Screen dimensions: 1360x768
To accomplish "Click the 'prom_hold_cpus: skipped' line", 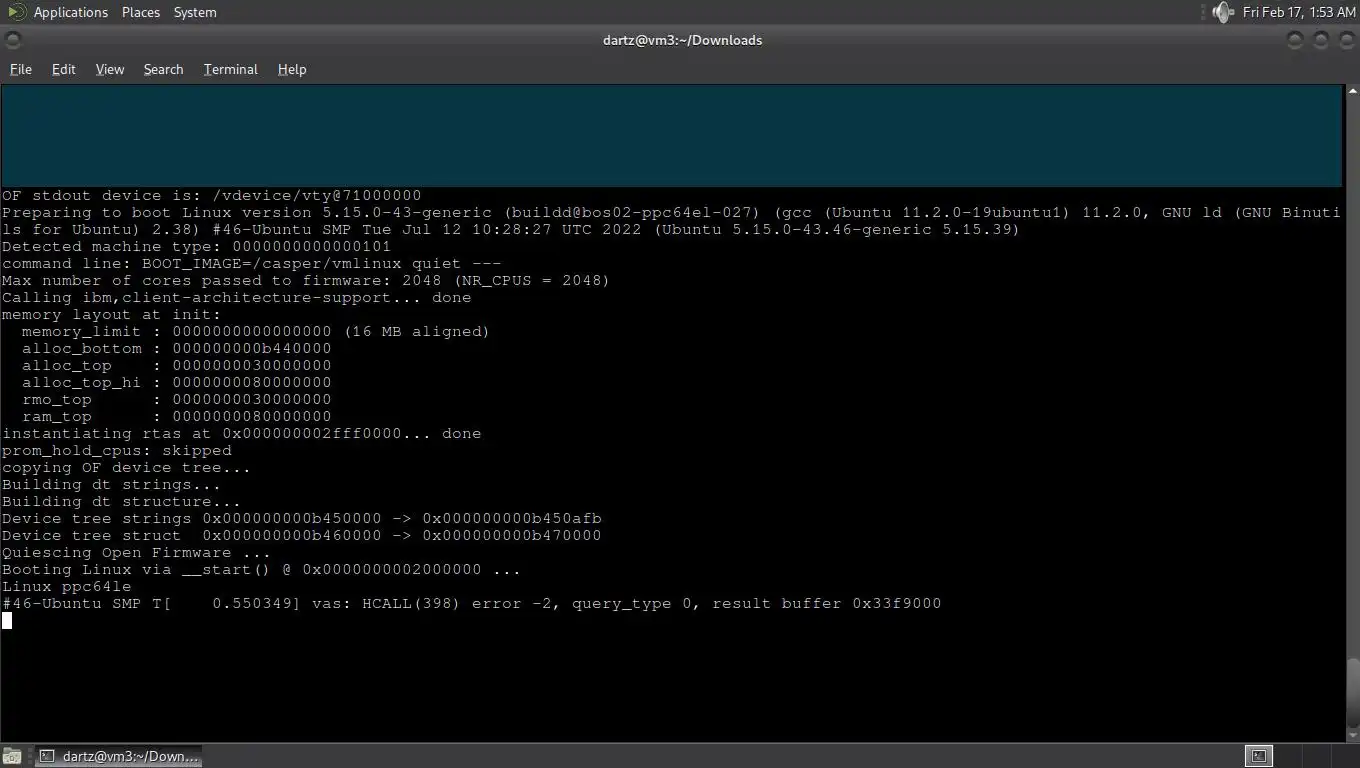I will tap(117, 451).
